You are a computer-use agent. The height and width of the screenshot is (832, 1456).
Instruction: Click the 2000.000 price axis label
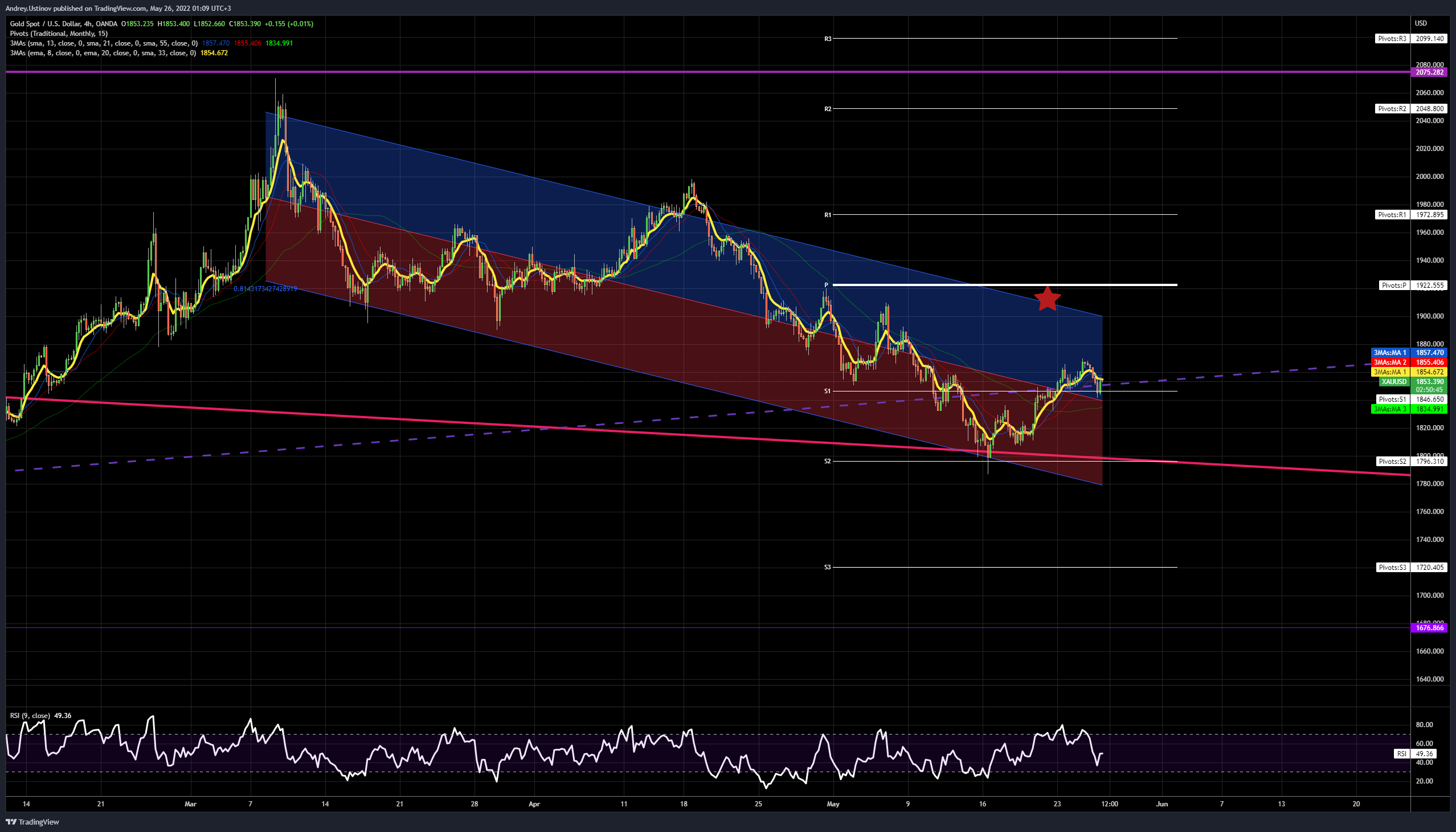pyautogui.click(x=1429, y=177)
